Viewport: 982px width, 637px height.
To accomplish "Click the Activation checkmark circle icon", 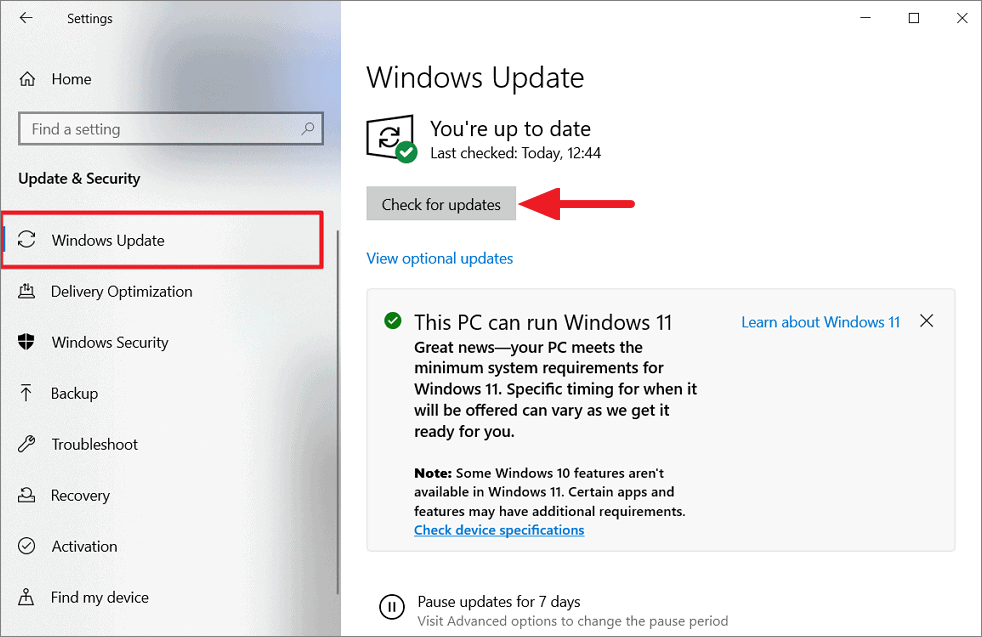I will tap(26, 546).
